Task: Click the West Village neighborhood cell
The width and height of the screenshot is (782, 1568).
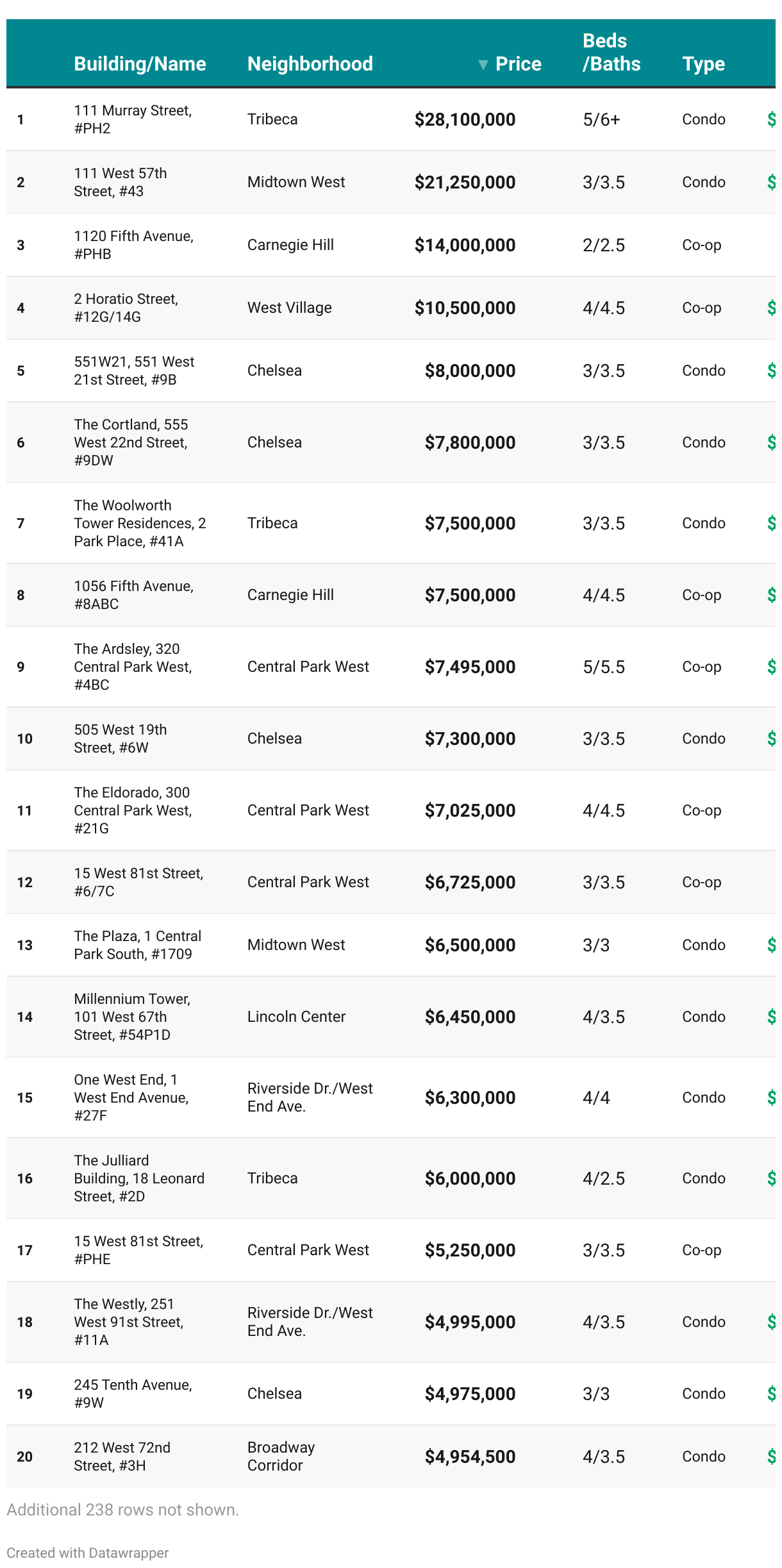Action: click(x=289, y=308)
